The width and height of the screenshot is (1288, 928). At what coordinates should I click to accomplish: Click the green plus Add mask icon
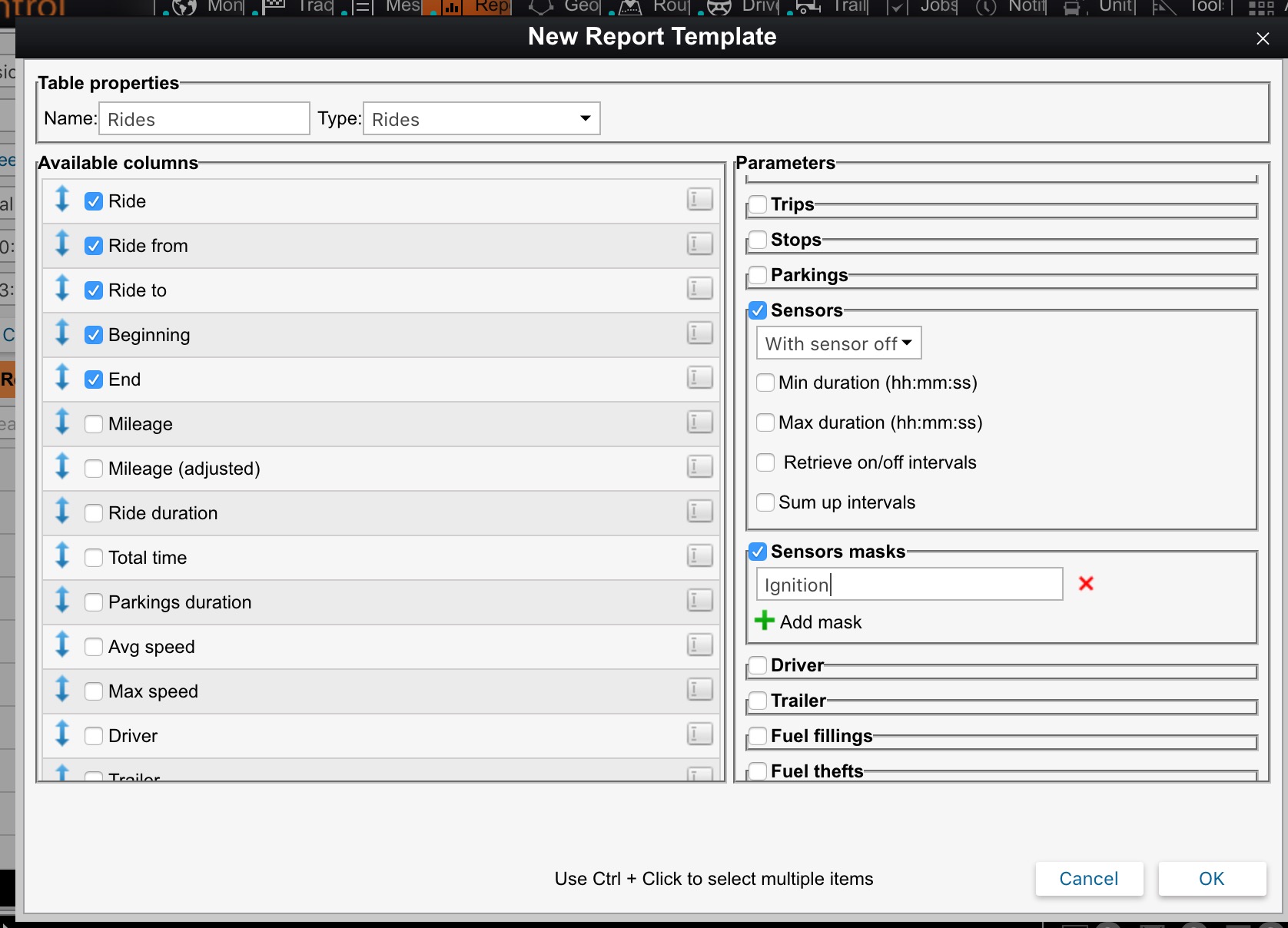pos(764,621)
